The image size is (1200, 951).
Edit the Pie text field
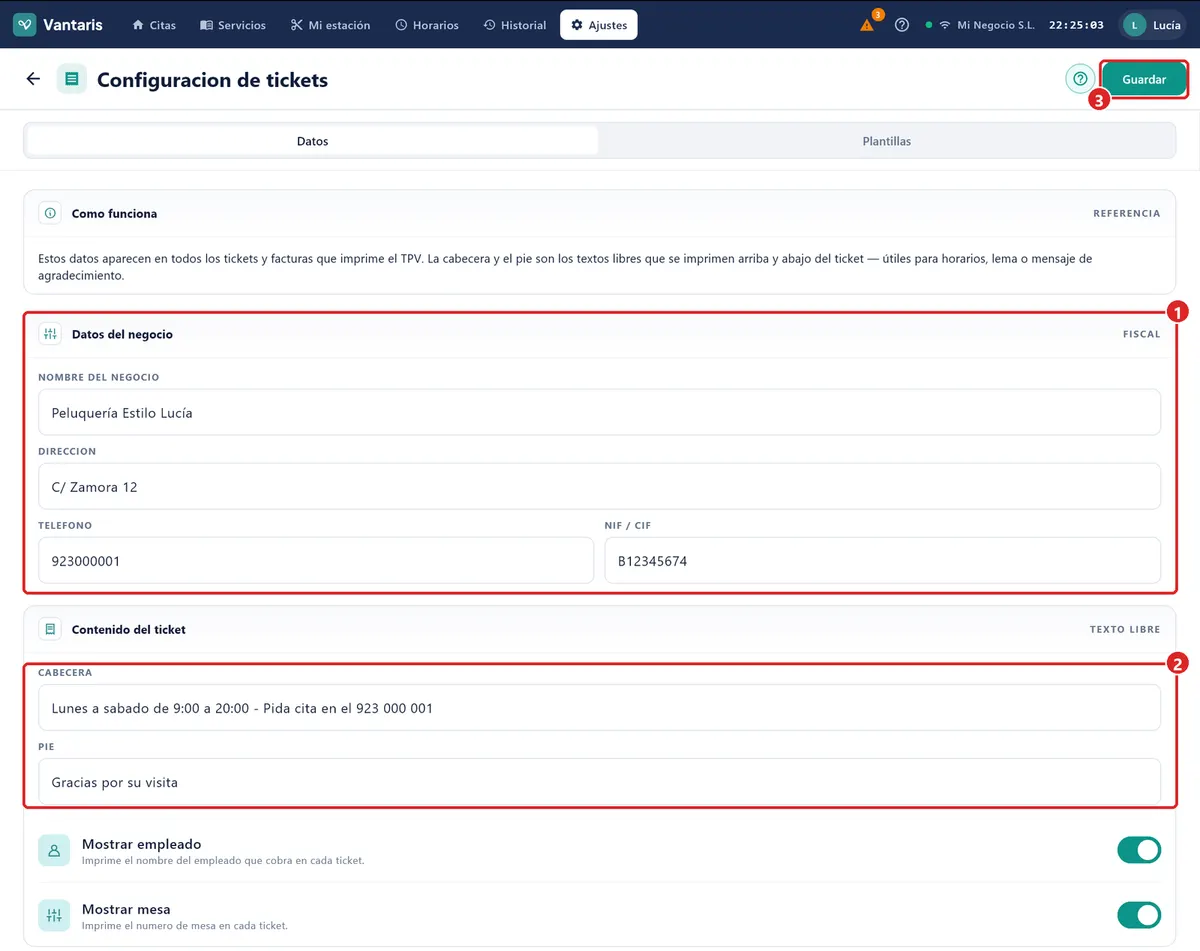point(599,782)
